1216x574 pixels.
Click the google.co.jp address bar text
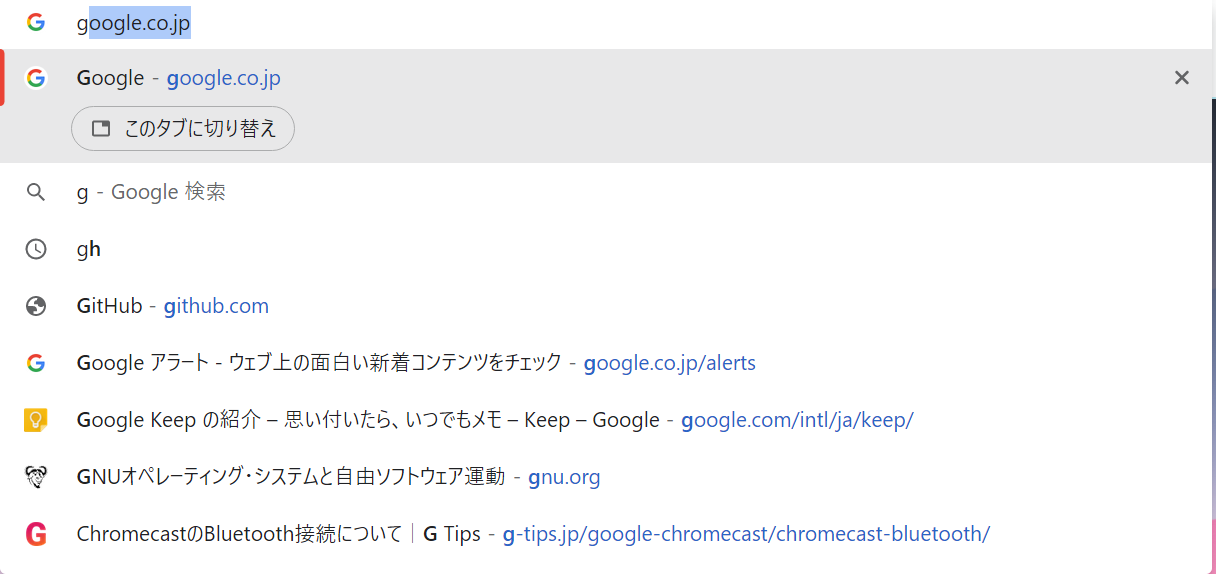tap(133, 24)
